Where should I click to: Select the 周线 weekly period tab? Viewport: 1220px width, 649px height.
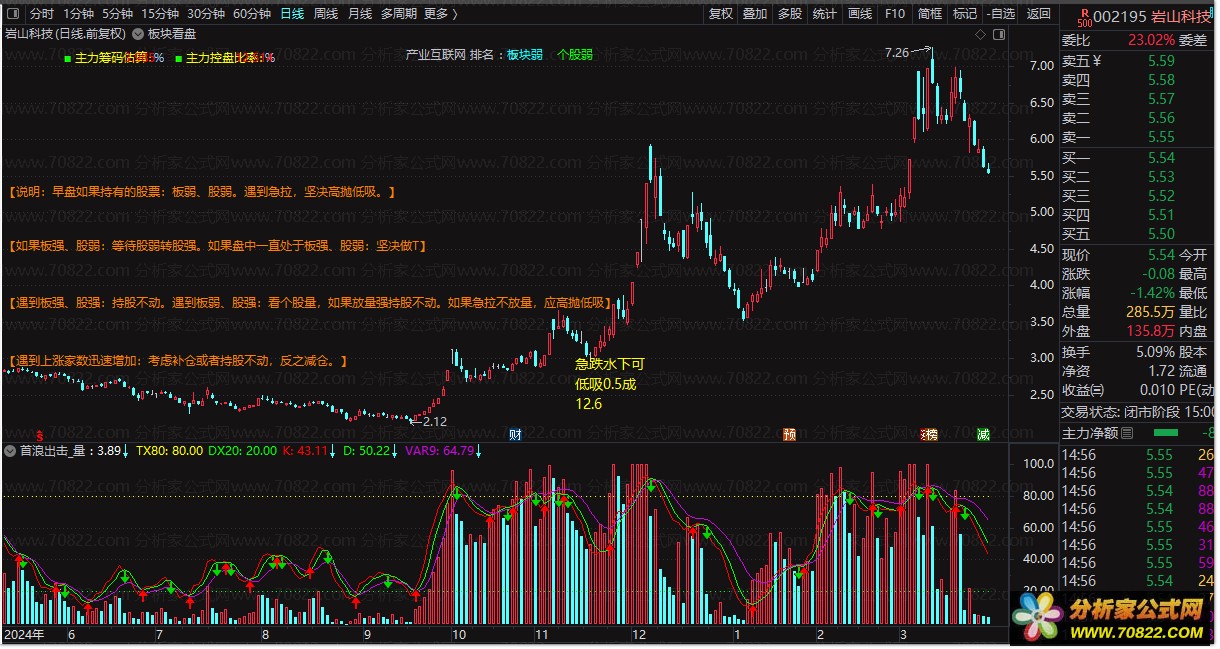pos(326,14)
